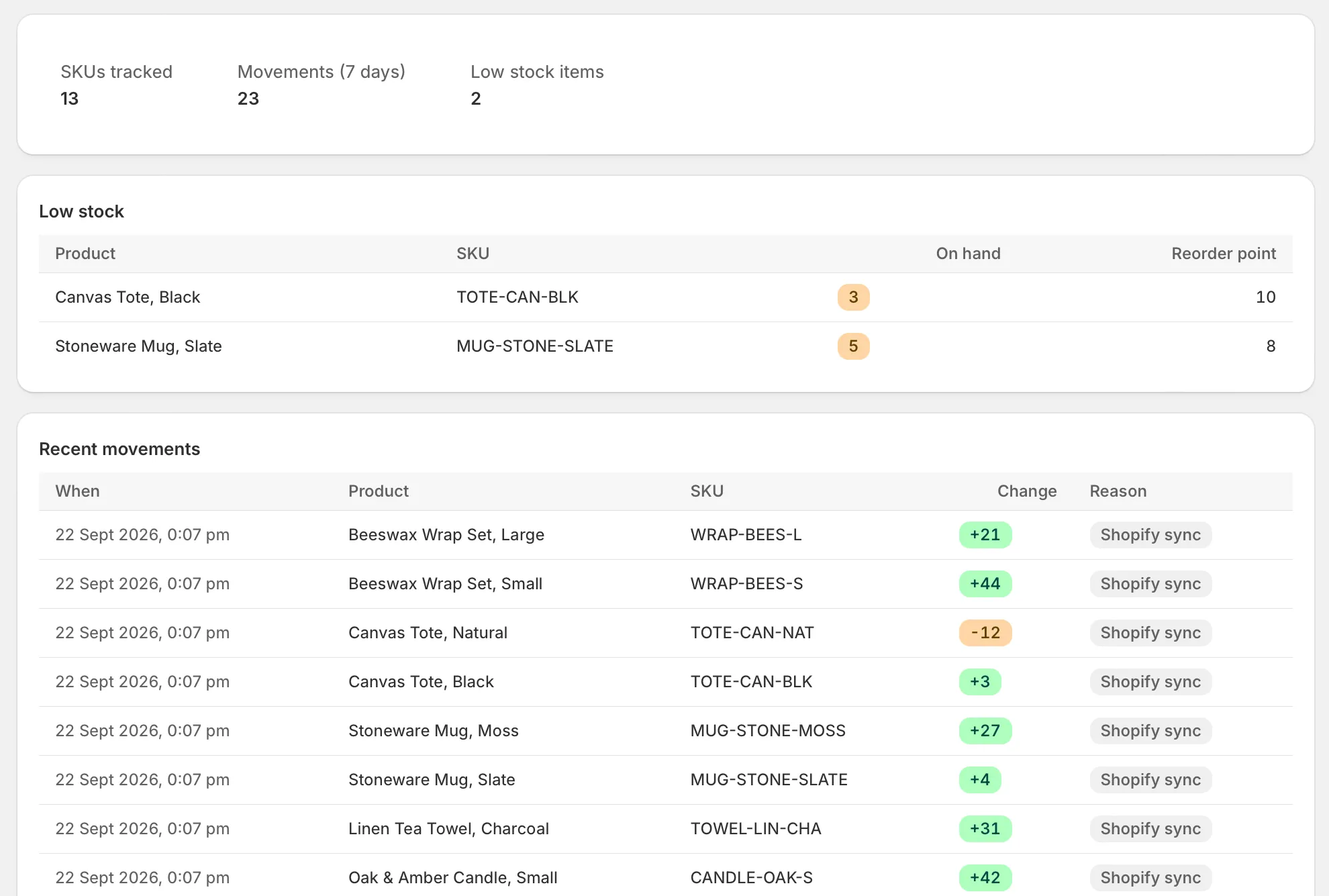This screenshot has width=1329, height=896.
Task: Click the Low stock items label
Action: click(x=537, y=72)
